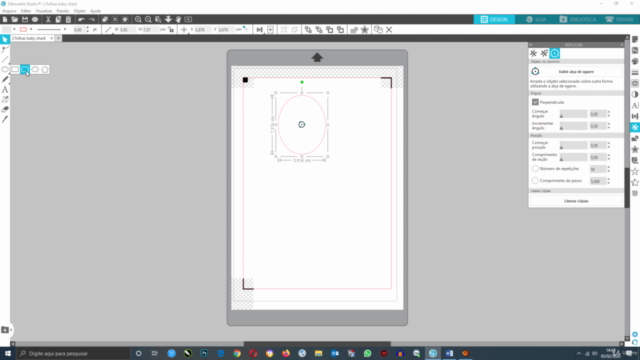Switch to basic replicate tab
640x360 pixels.
coord(533,53)
